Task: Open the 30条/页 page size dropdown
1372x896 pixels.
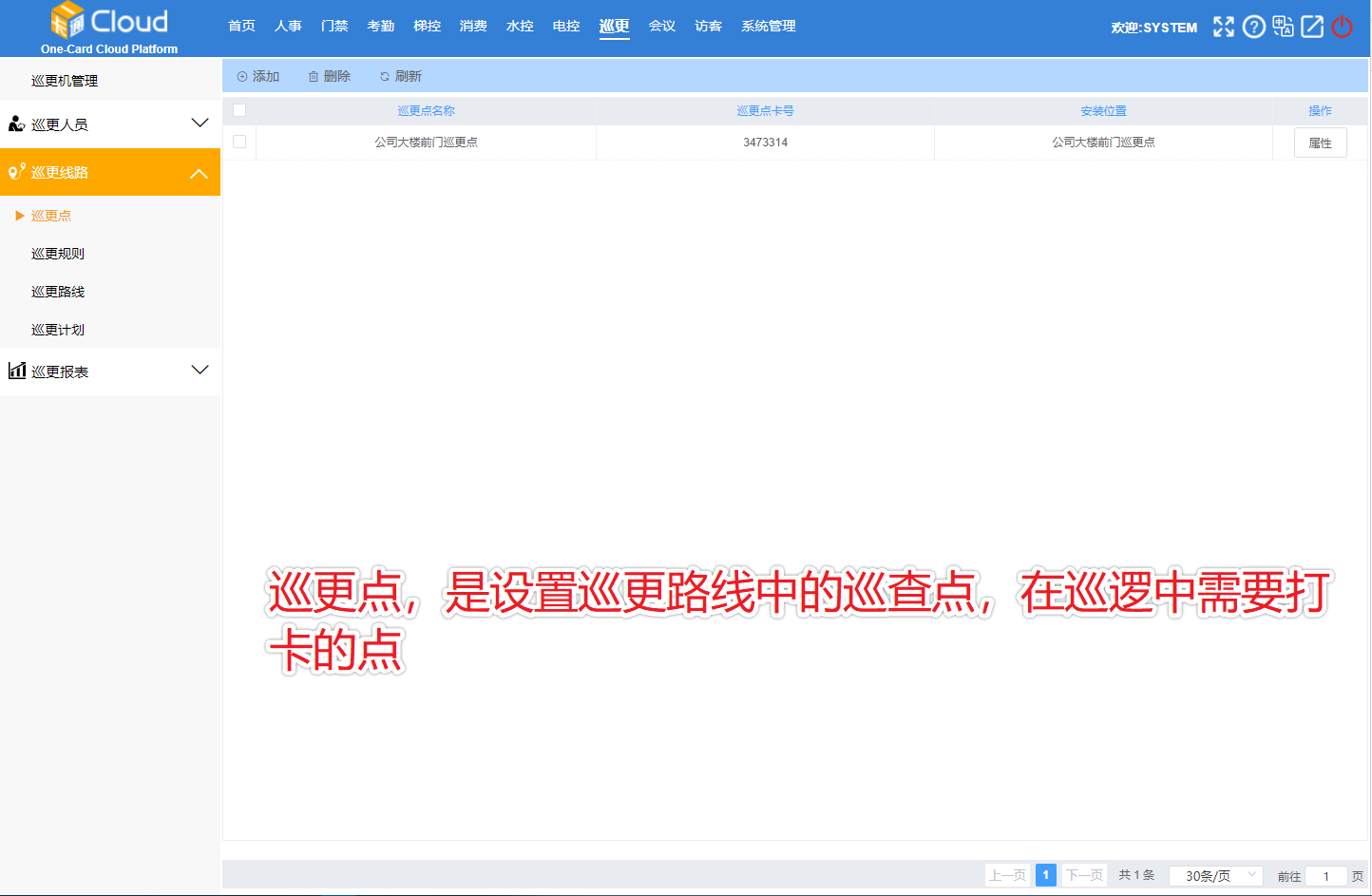Action: click(1216, 875)
